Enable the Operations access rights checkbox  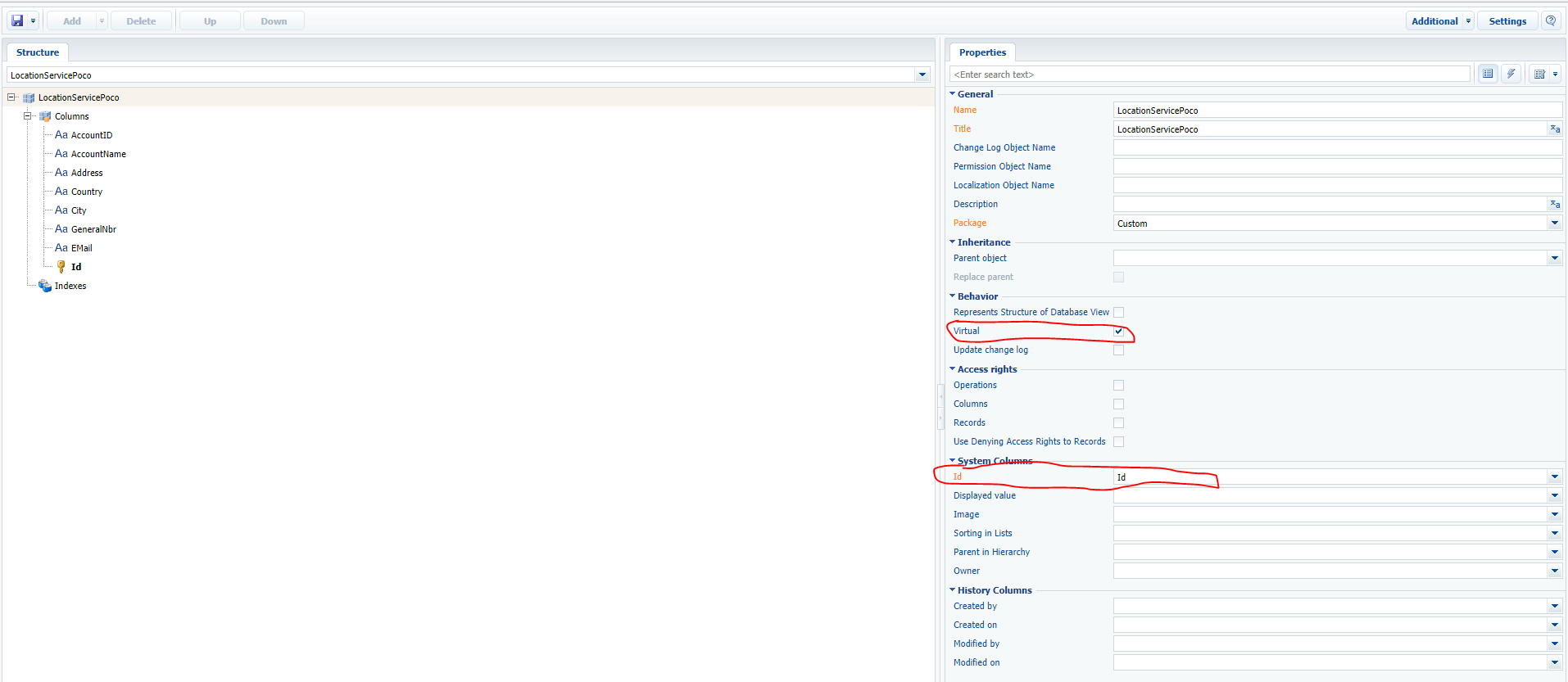[x=1118, y=386]
